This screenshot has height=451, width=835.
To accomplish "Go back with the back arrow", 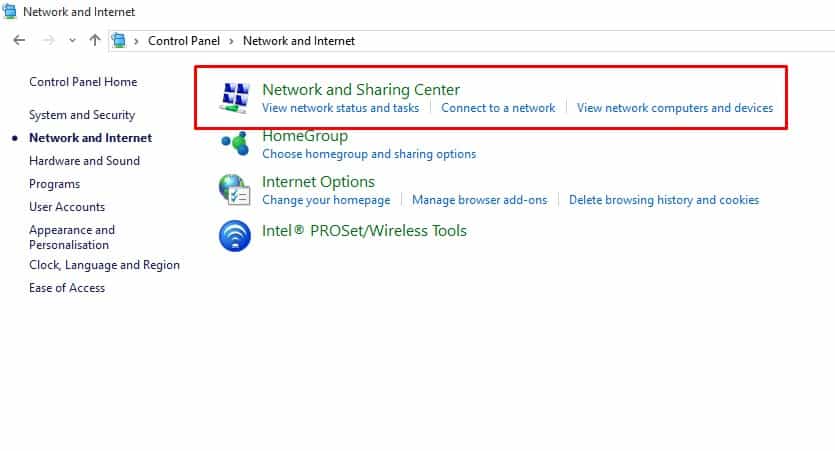I will tap(19, 41).
